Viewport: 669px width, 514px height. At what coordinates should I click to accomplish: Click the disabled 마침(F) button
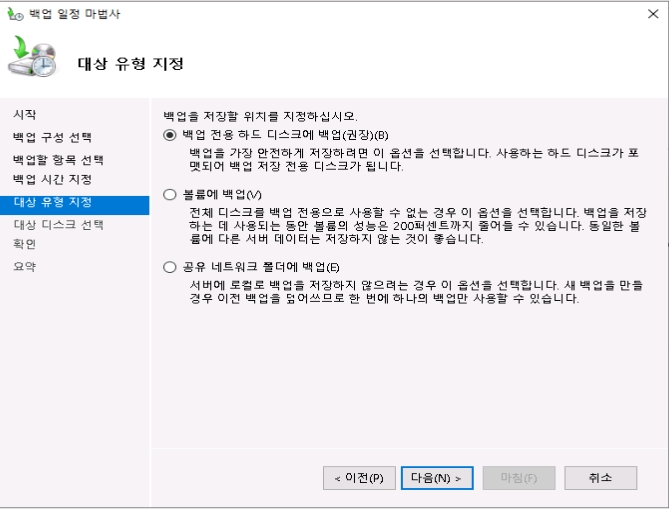click(519, 478)
